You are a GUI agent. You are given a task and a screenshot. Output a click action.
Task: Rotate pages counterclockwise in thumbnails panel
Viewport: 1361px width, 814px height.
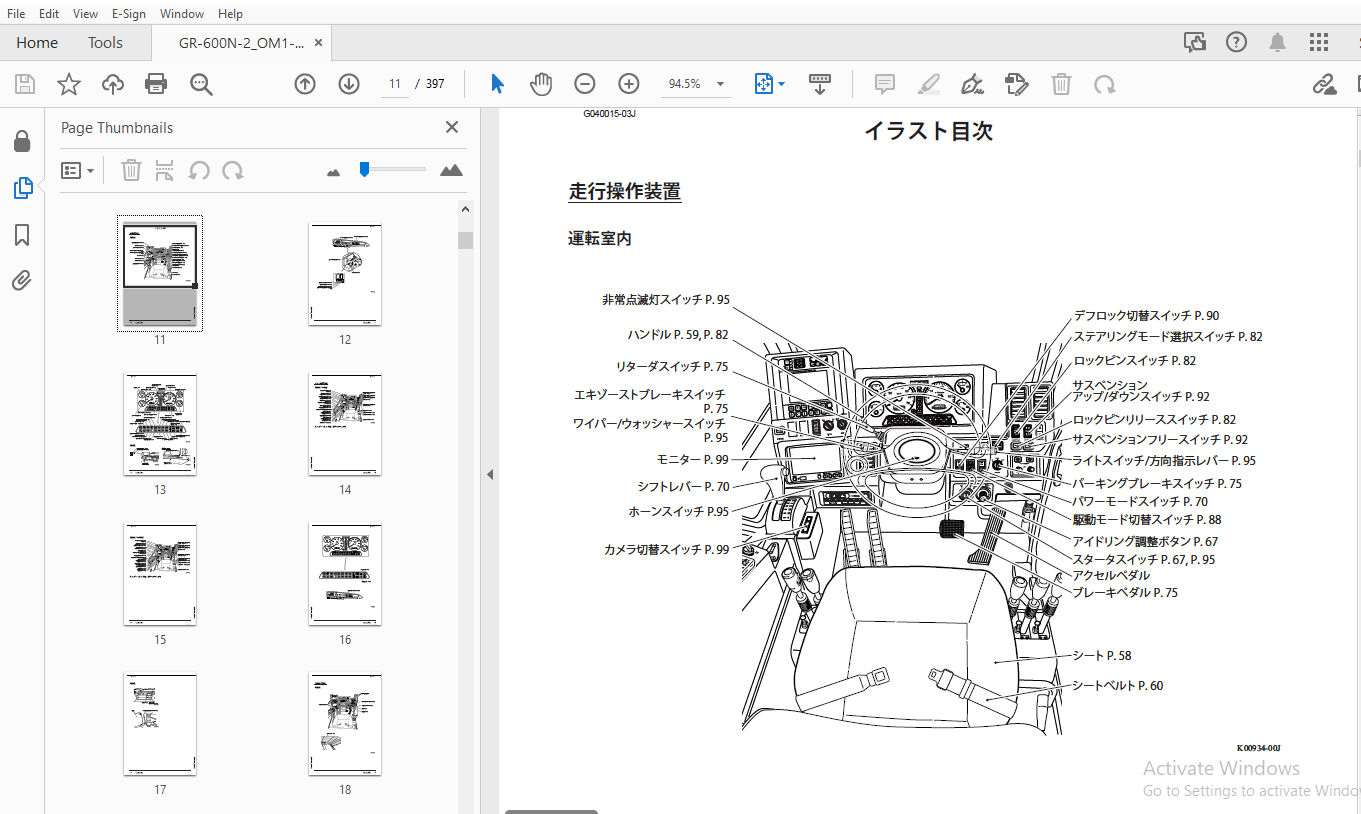coord(199,171)
